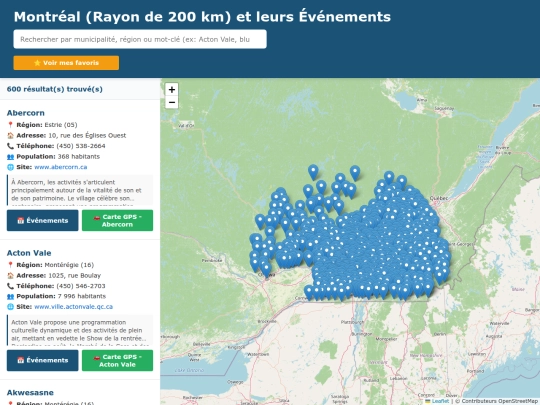The image size is (540, 405).
Task: Click Abercorn description text block
Action: coord(80,190)
